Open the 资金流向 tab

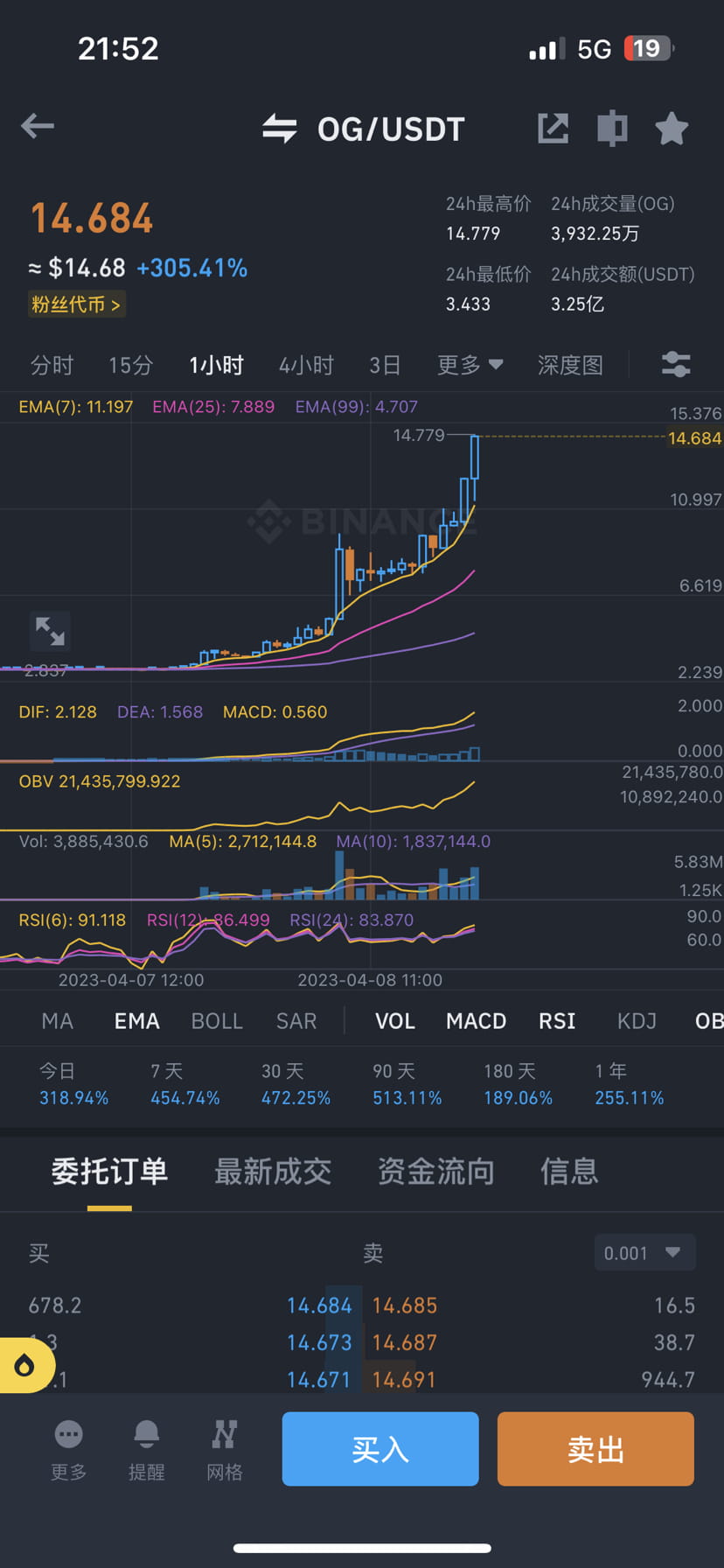point(435,1172)
